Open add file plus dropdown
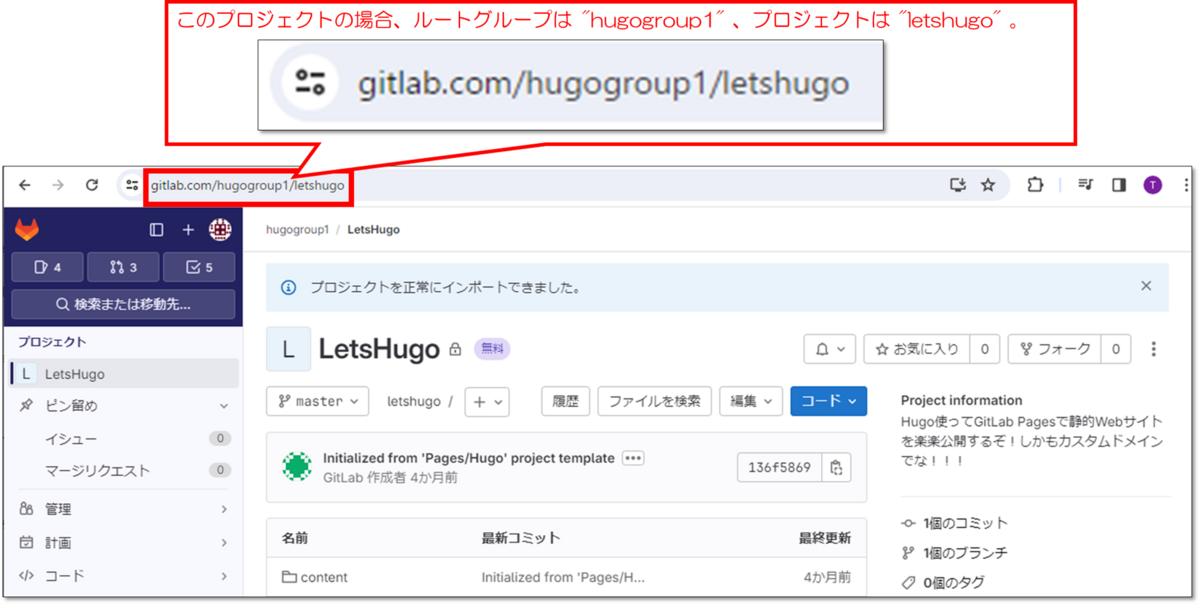The height and width of the screenshot is (605, 1200). 487,401
